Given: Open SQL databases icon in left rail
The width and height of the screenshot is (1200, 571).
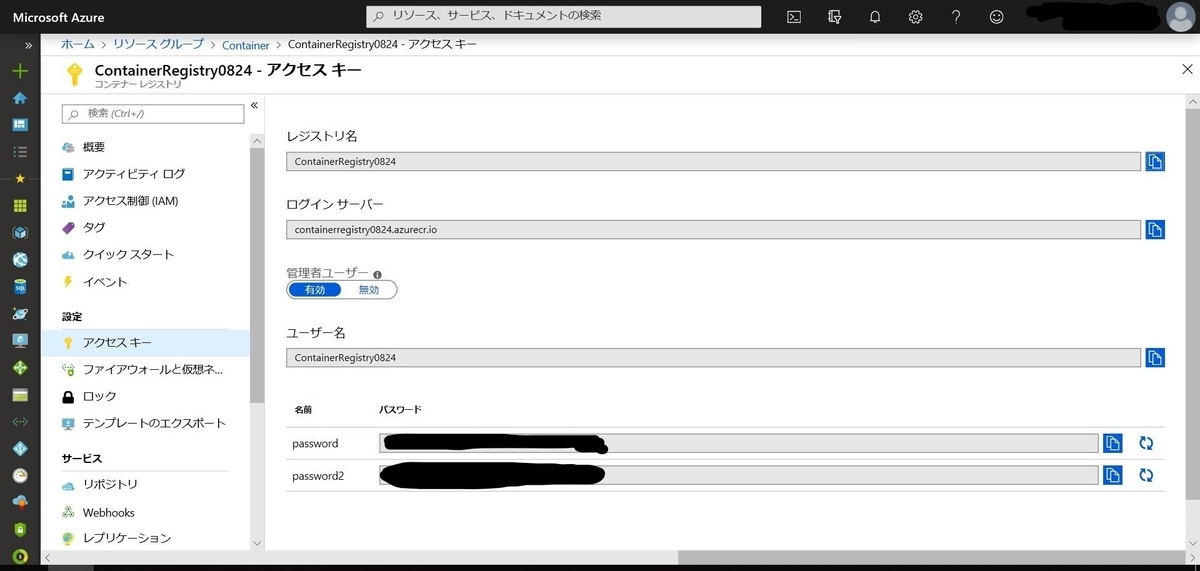Looking at the screenshot, I should 20,286.
